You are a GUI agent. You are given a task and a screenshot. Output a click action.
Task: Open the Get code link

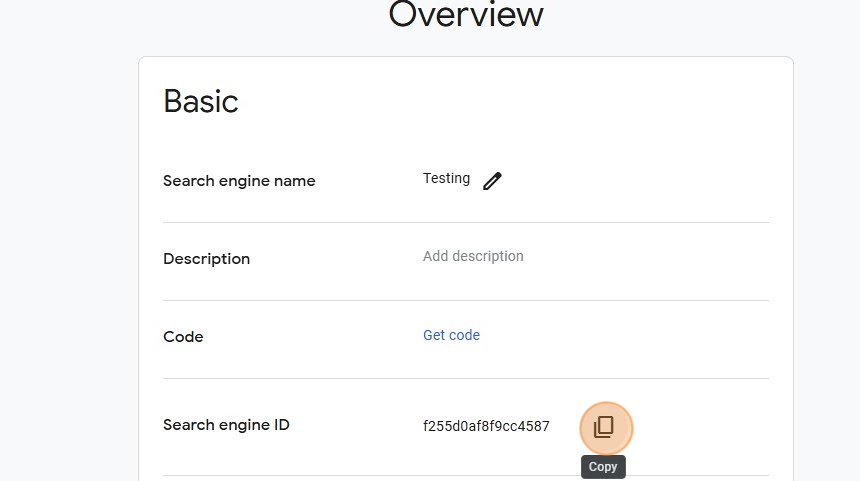click(451, 335)
